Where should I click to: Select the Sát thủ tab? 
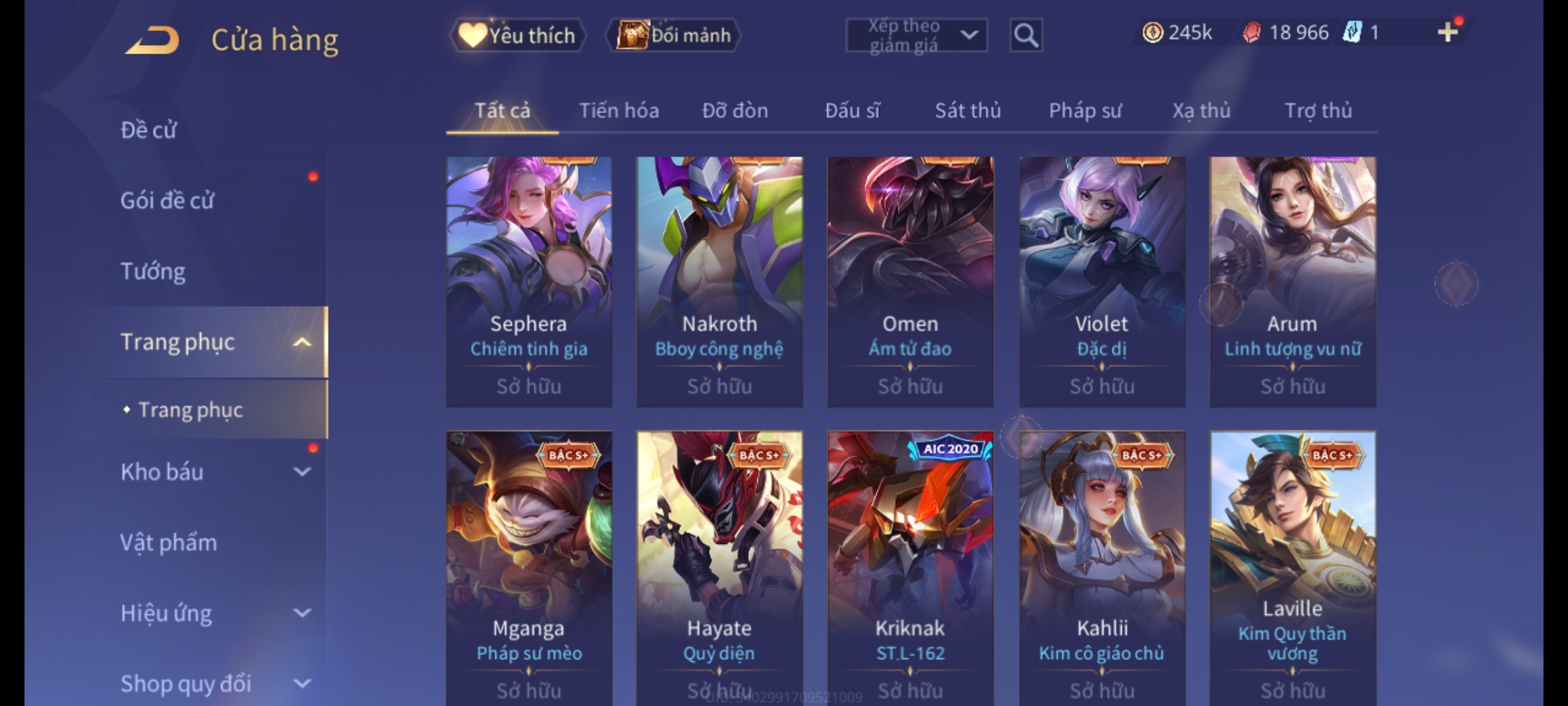968,110
